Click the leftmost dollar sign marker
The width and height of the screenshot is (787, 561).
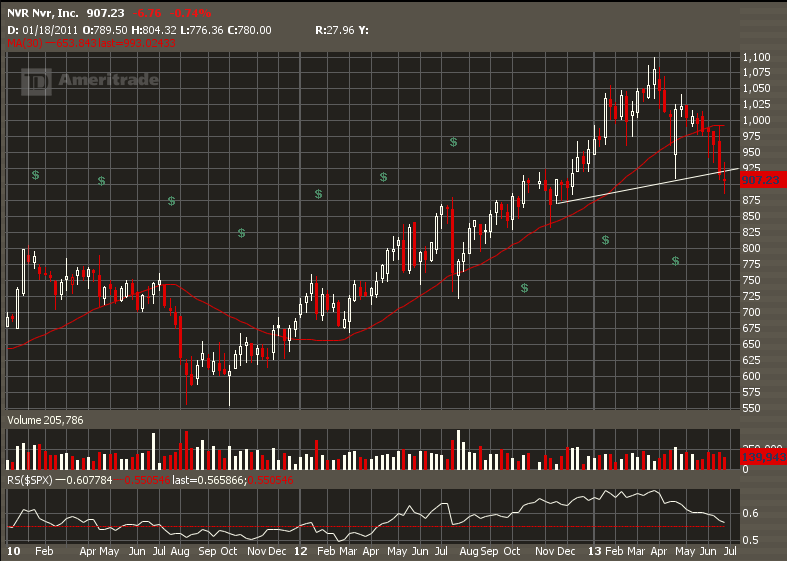coord(35,175)
